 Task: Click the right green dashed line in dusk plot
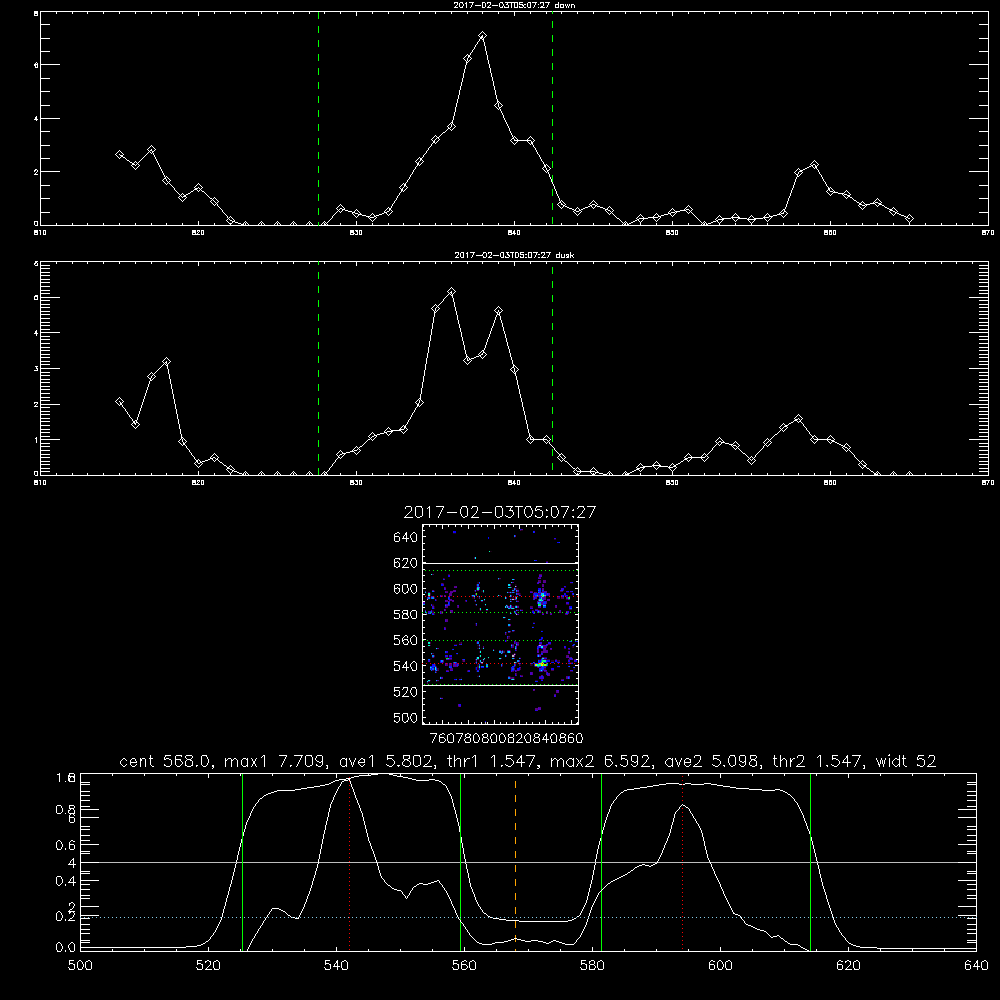pos(552,369)
